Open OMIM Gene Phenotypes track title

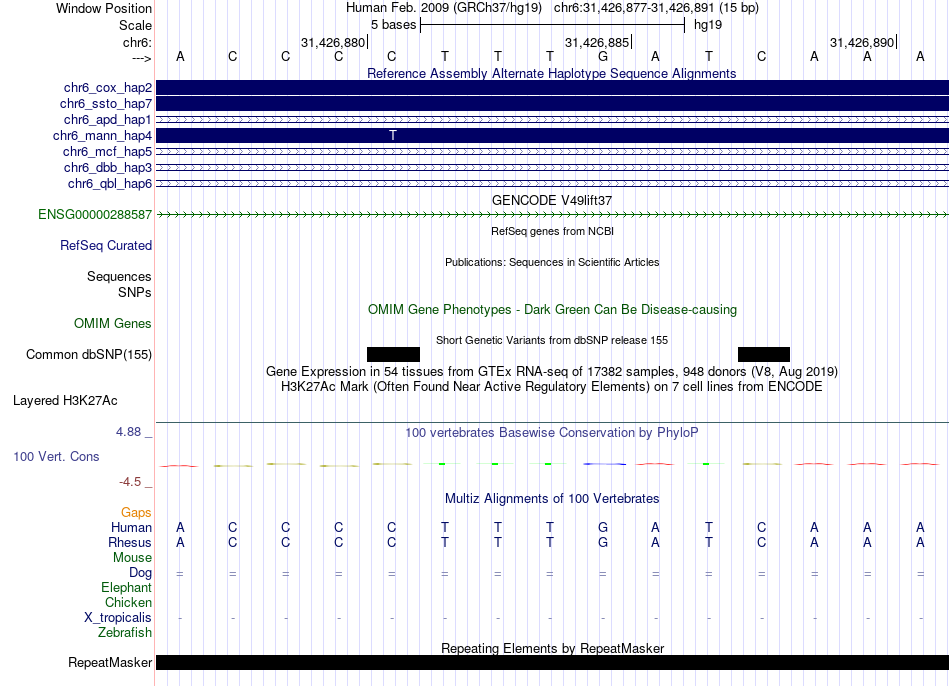pyautogui.click(x=552, y=310)
